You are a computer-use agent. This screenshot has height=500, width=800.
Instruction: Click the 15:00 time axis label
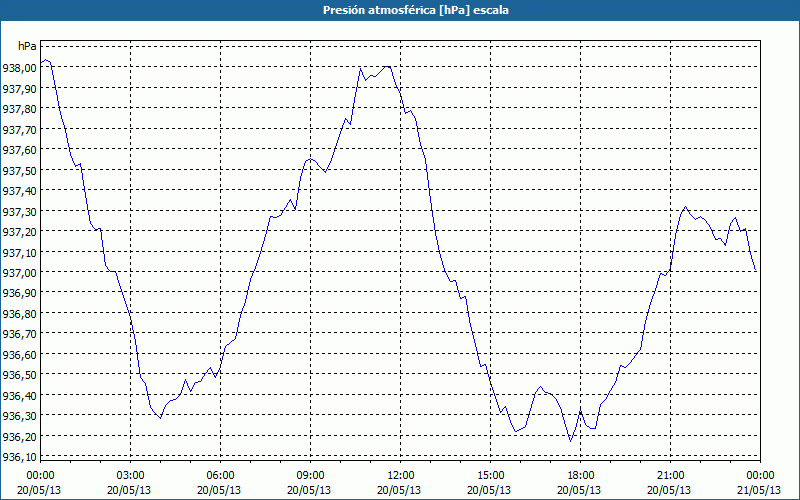[x=490, y=476]
